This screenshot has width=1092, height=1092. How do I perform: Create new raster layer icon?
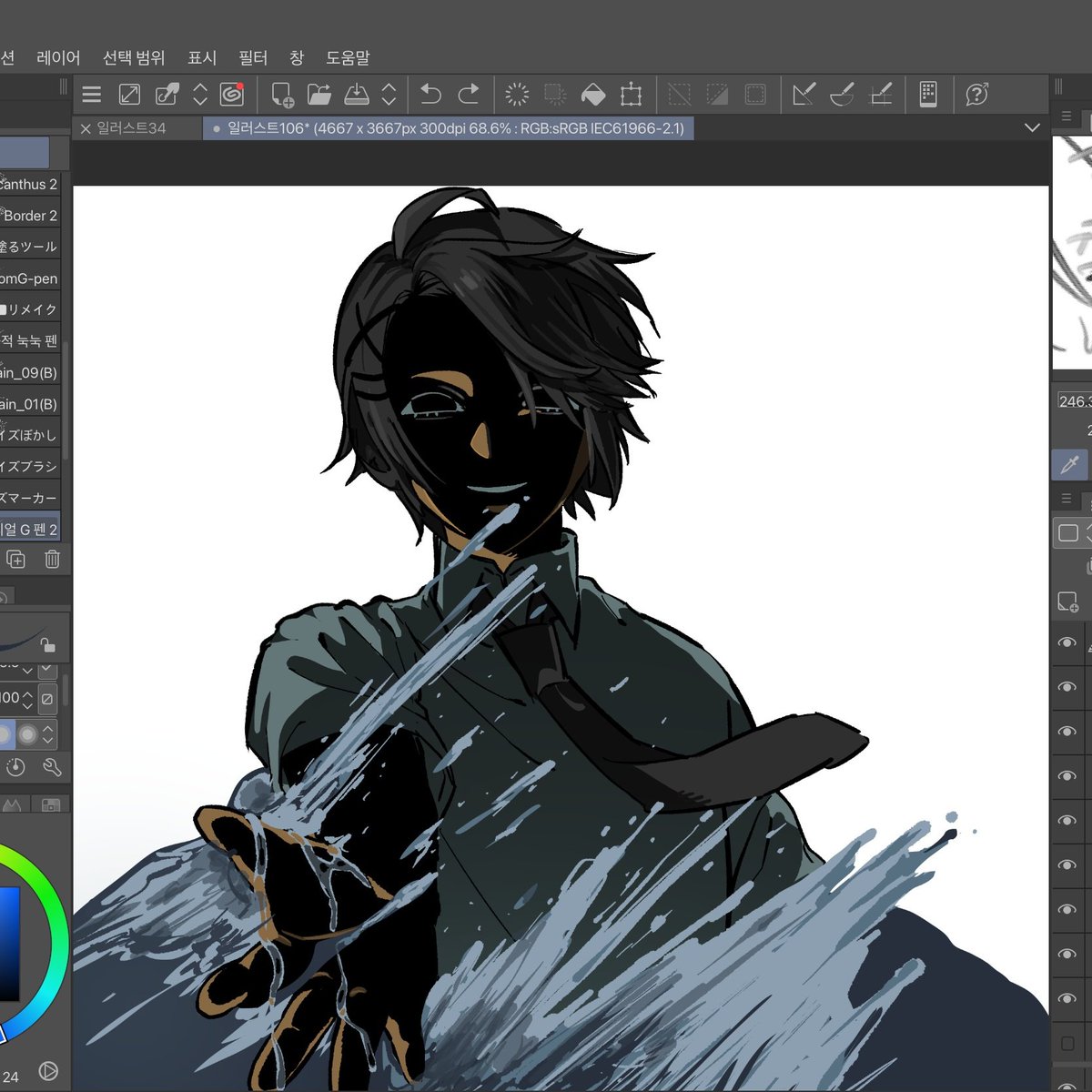point(1067,602)
